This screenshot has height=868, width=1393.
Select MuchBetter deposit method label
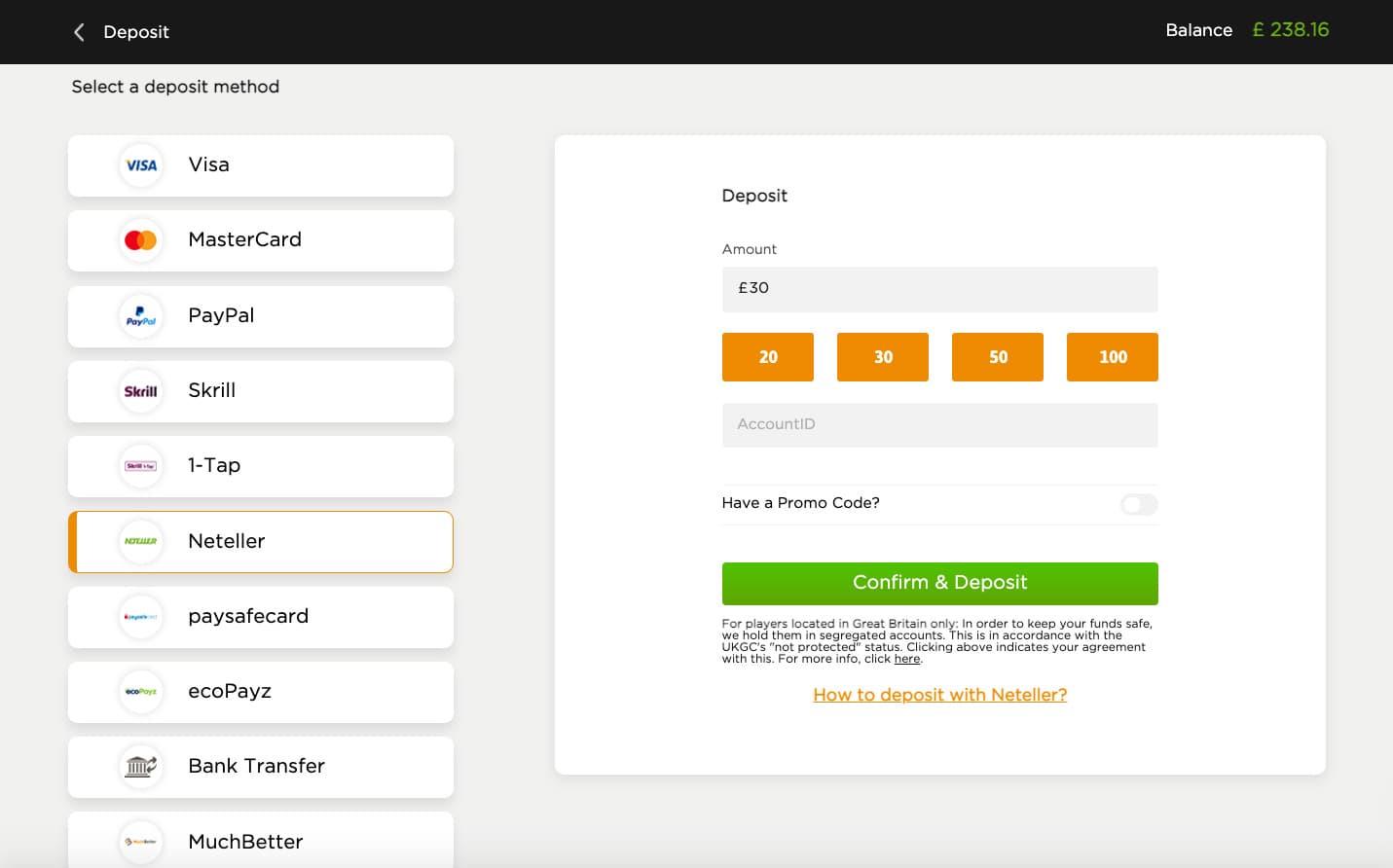pos(245,842)
